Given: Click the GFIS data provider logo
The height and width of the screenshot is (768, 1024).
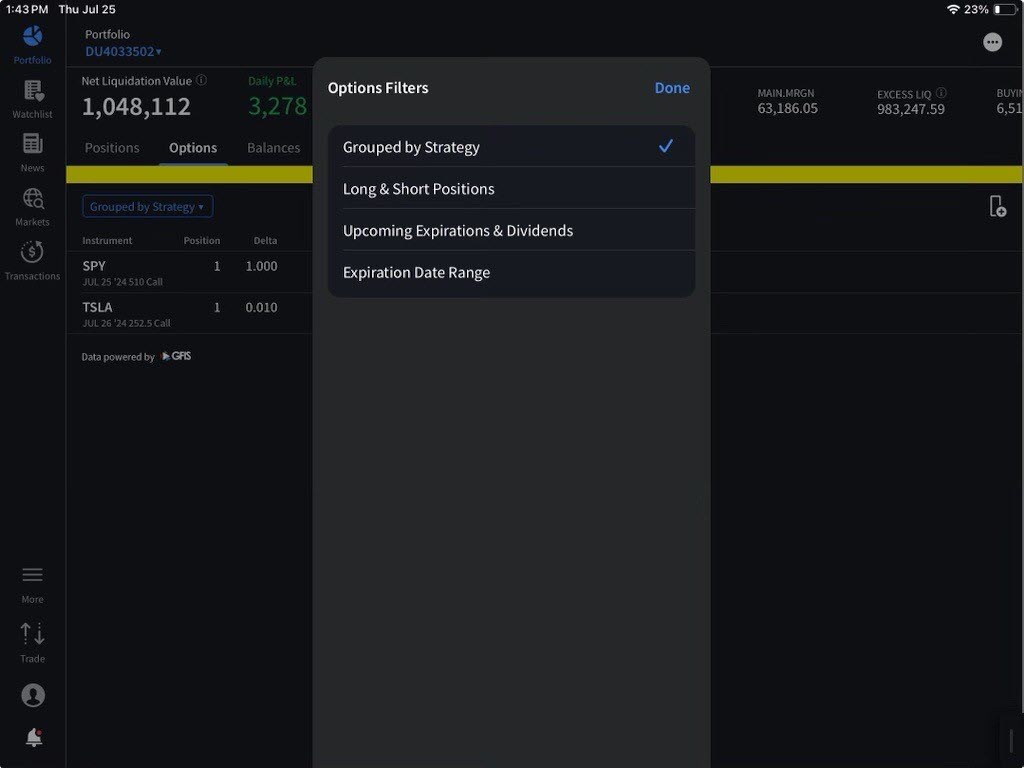Looking at the screenshot, I should pos(176,356).
